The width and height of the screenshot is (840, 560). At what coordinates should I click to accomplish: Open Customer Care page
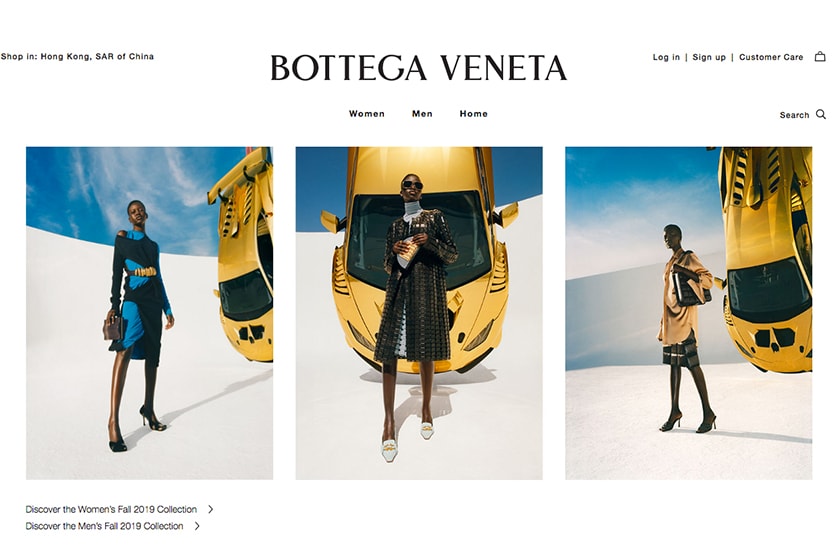click(x=771, y=57)
